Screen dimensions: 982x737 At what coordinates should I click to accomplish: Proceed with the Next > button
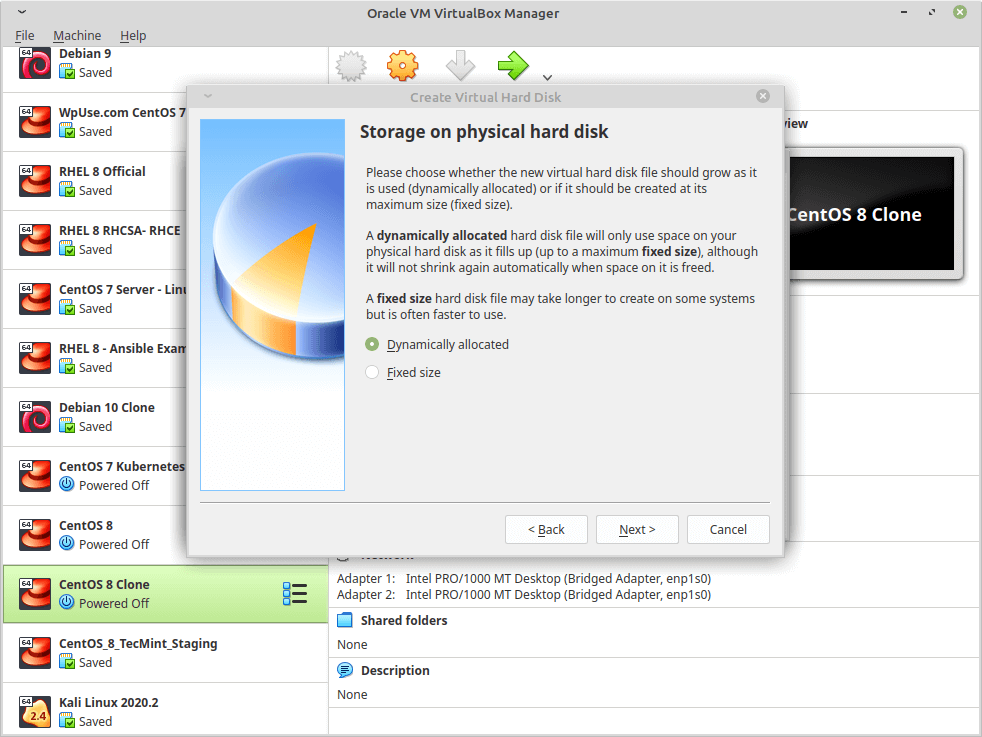click(637, 530)
